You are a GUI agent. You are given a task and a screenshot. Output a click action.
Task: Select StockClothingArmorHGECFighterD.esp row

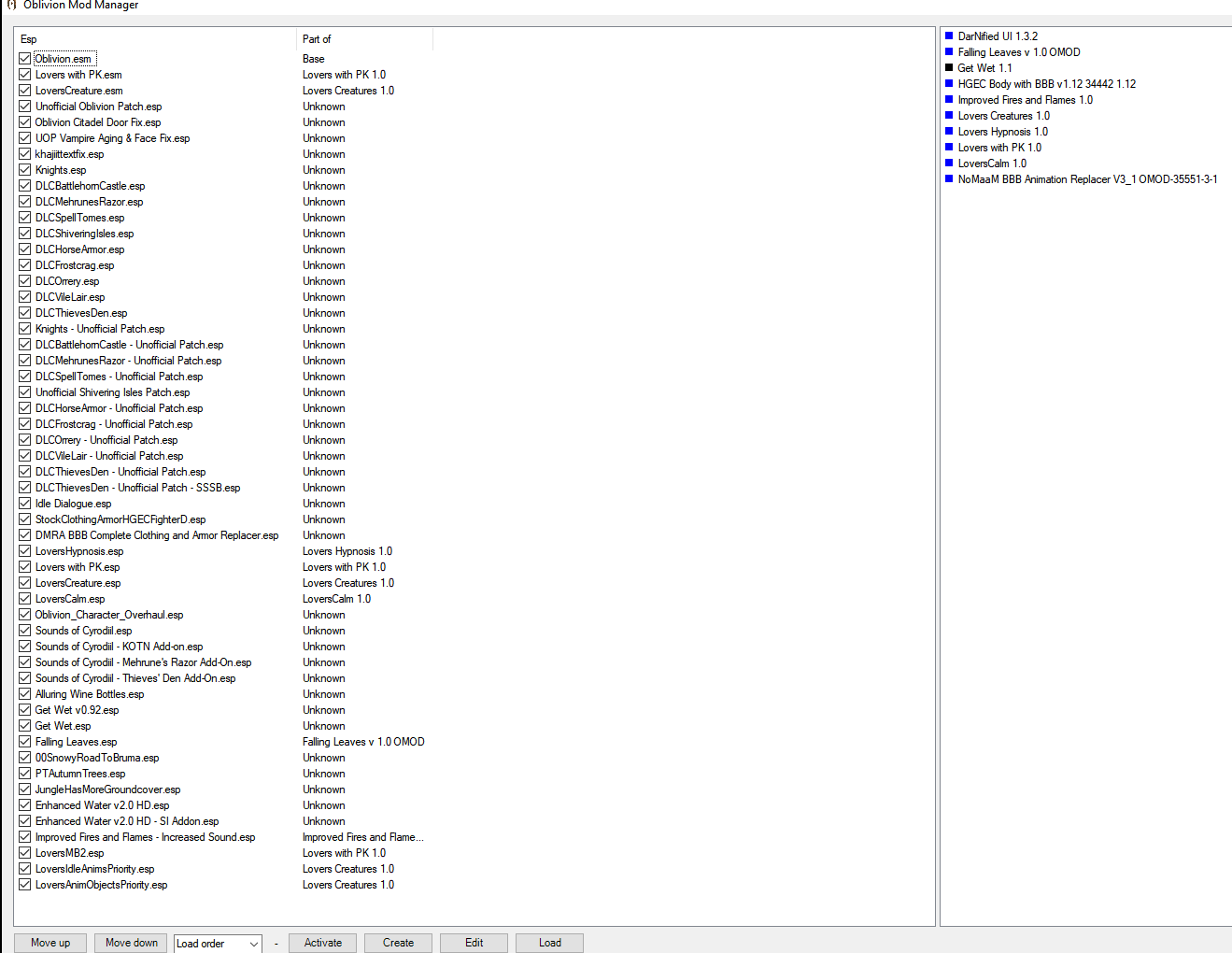pyautogui.click(x=120, y=519)
